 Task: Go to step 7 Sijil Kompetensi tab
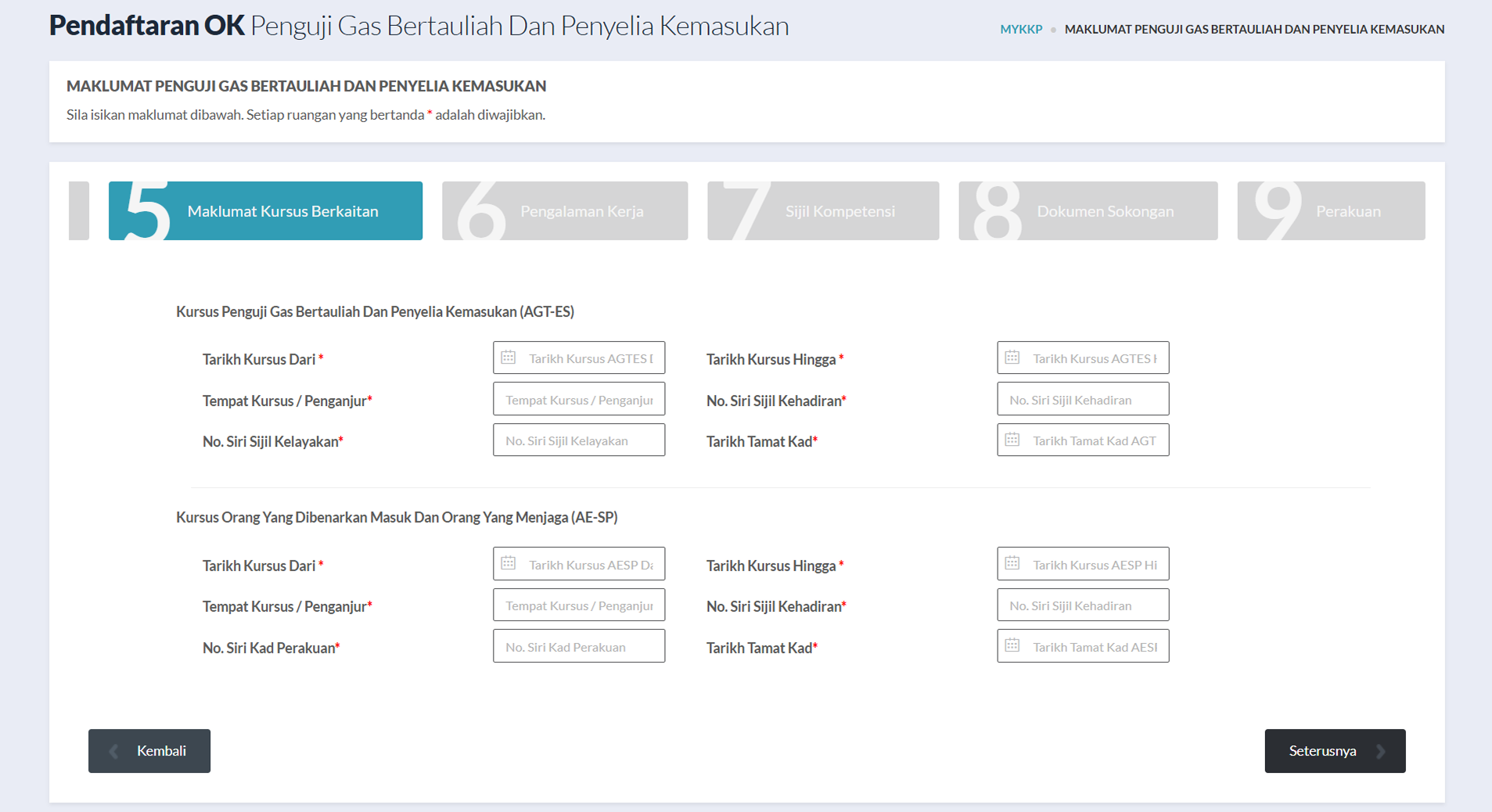(x=822, y=211)
